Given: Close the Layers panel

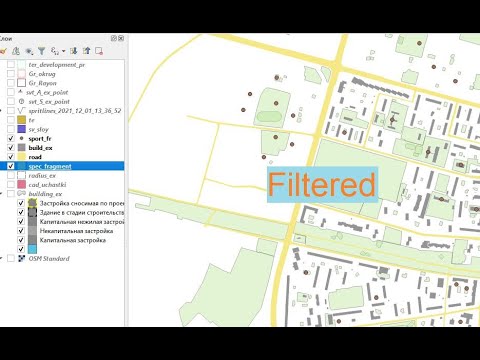Looking at the screenshot, I should click(x=121, y=38).
